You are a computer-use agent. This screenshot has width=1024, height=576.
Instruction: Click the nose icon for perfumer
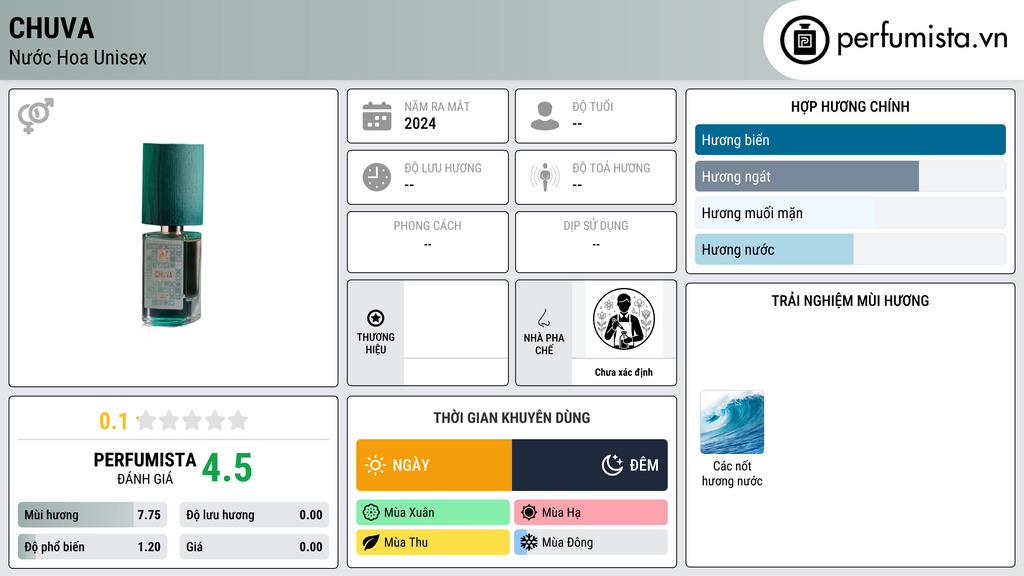click(x=543, y=318)
